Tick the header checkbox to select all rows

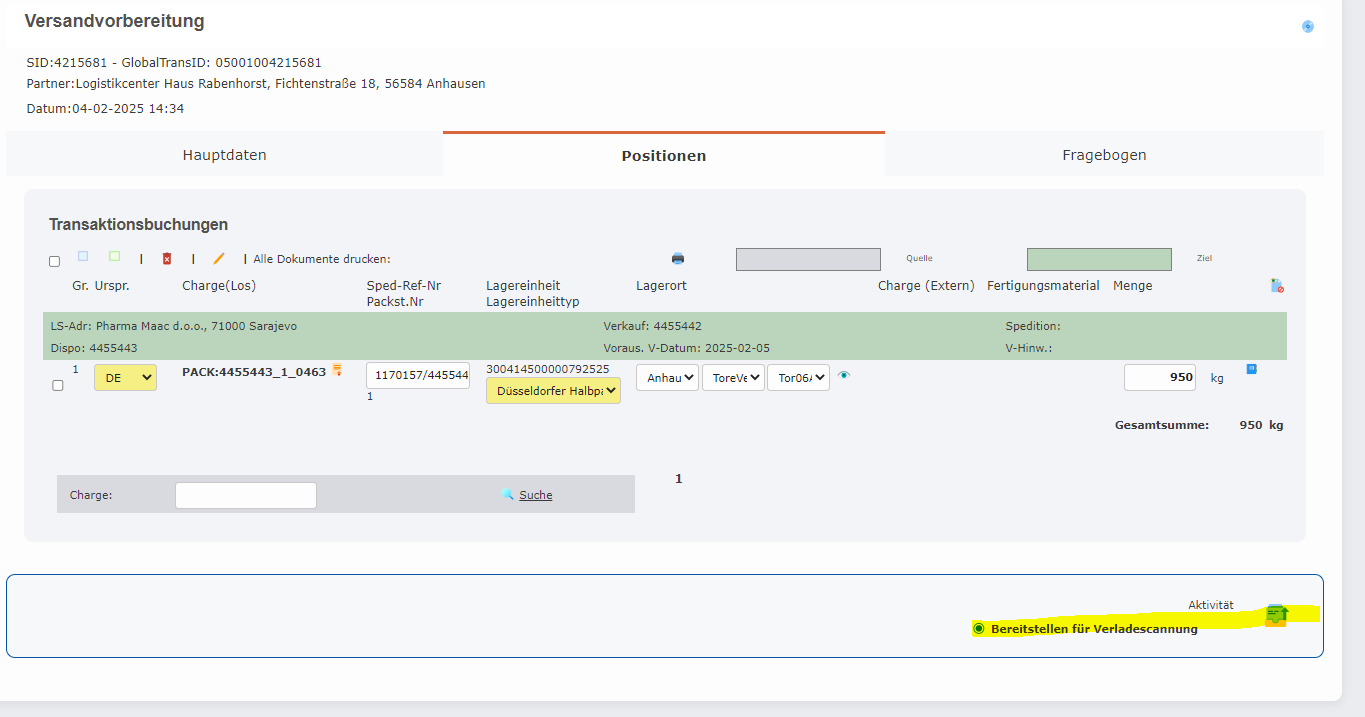coord(54,261)
